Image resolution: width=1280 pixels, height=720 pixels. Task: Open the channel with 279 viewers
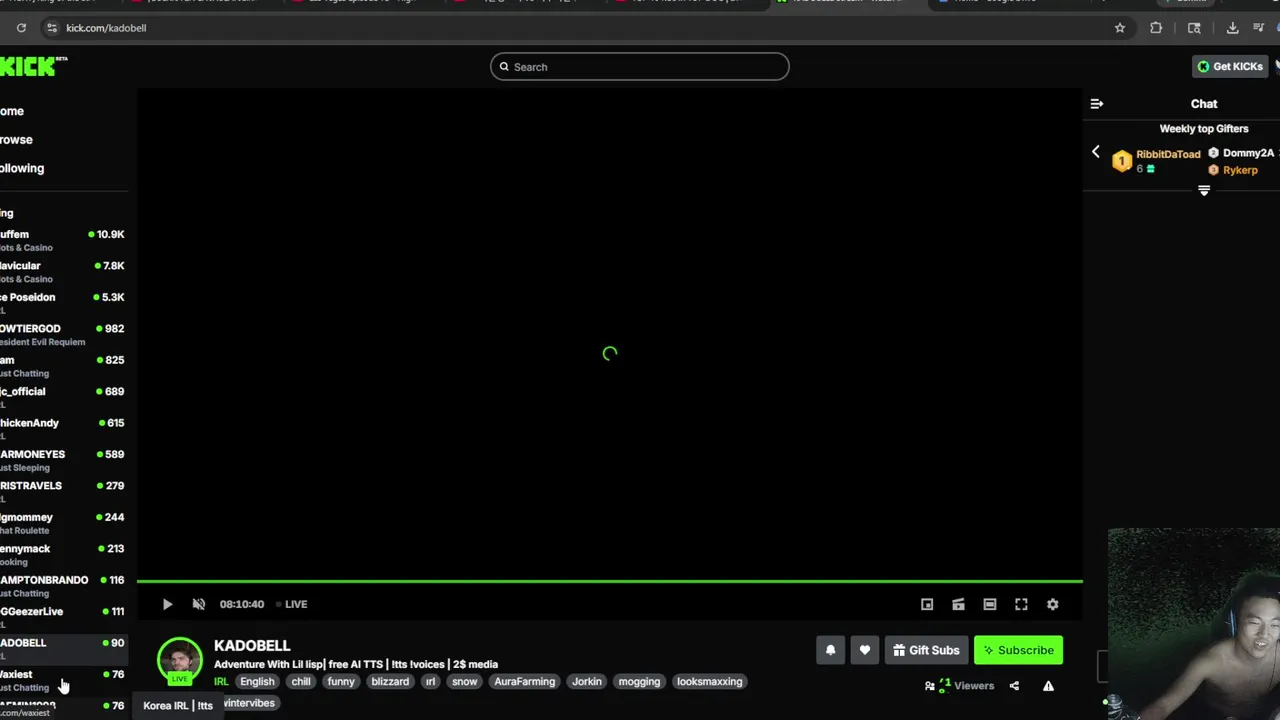click(62, 492)
